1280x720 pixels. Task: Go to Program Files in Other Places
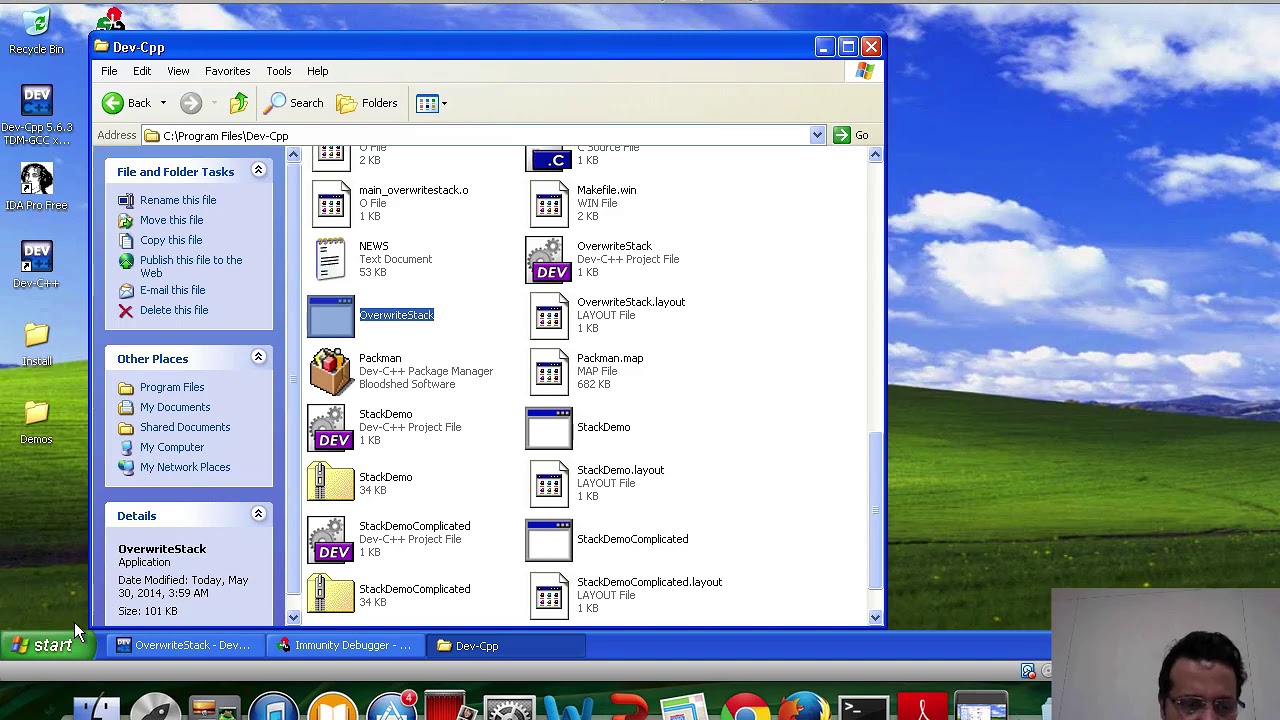tap(172, 387)
